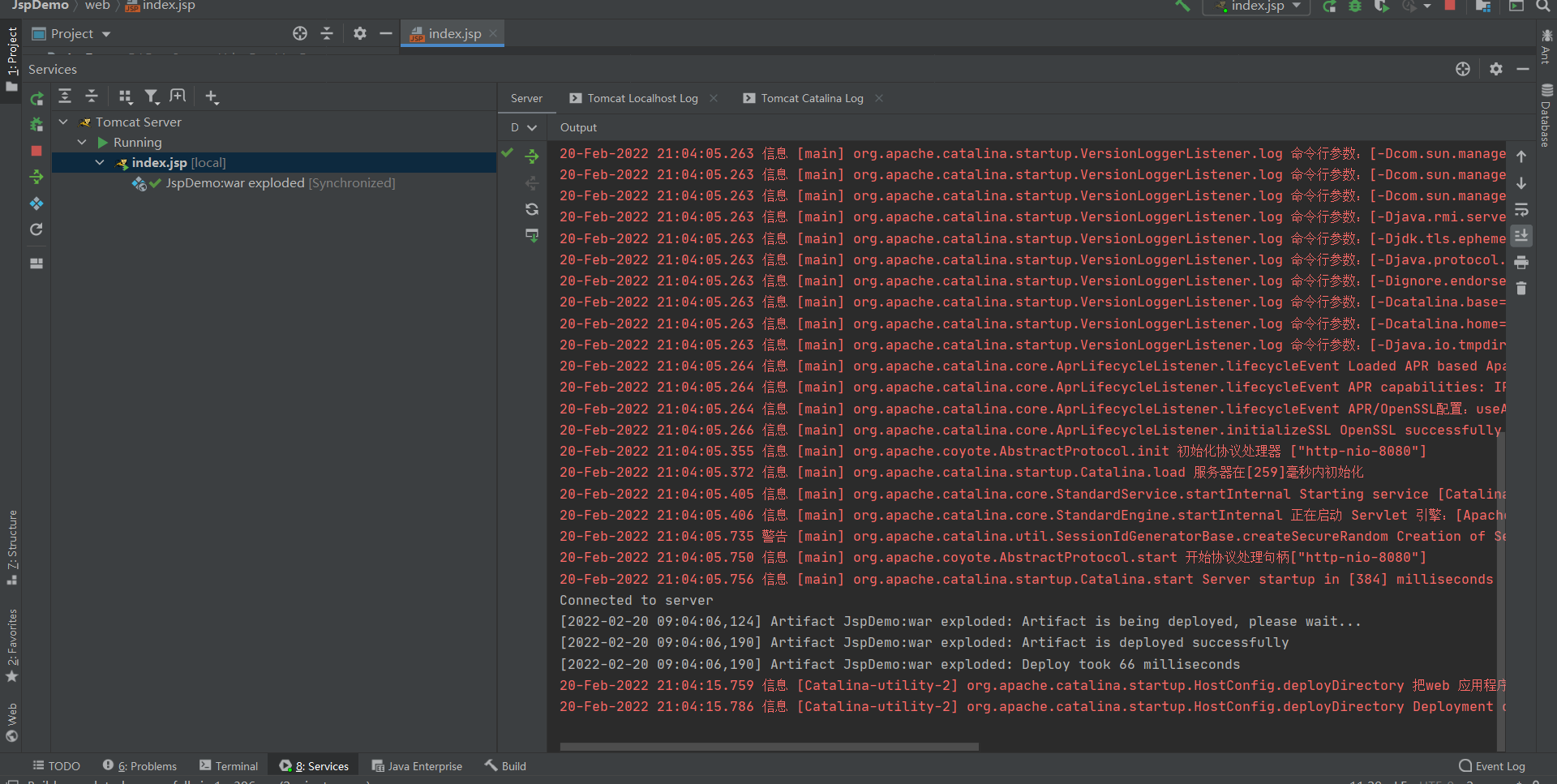Print the console output
The image size is (1557, 784).
(1521, 263)
